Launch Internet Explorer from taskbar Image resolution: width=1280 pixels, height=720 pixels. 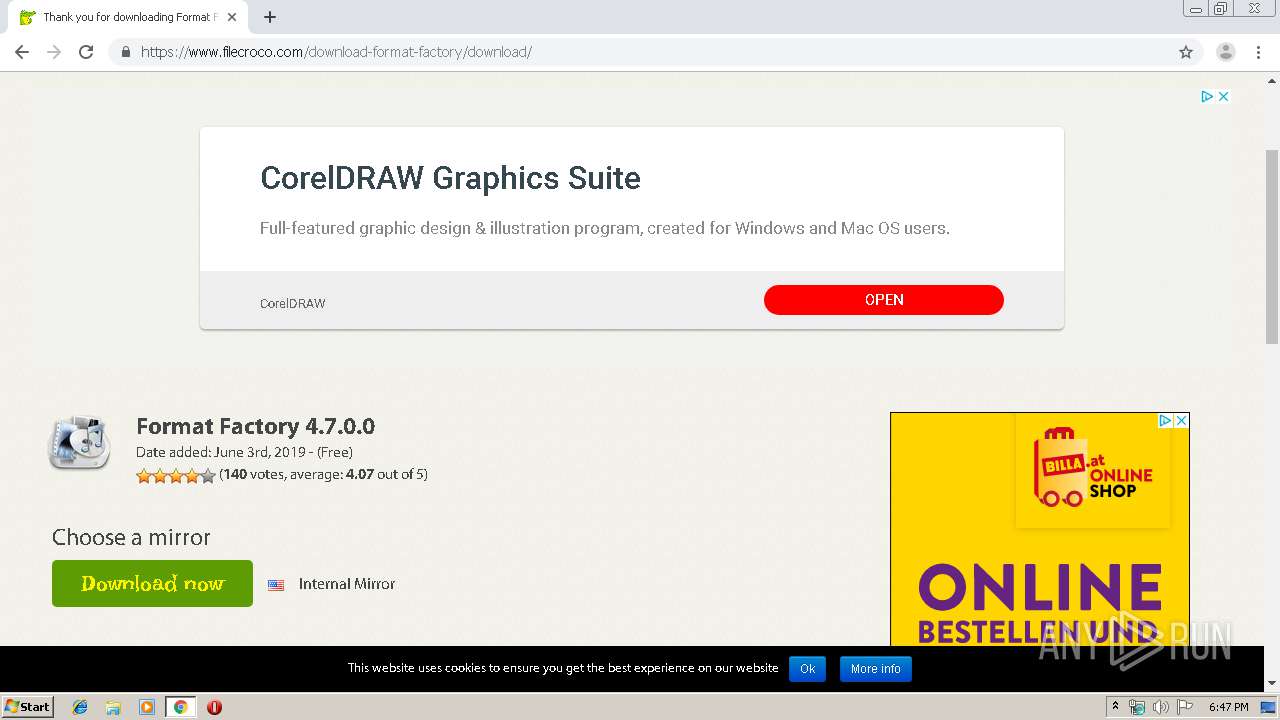tap(80, 707)
